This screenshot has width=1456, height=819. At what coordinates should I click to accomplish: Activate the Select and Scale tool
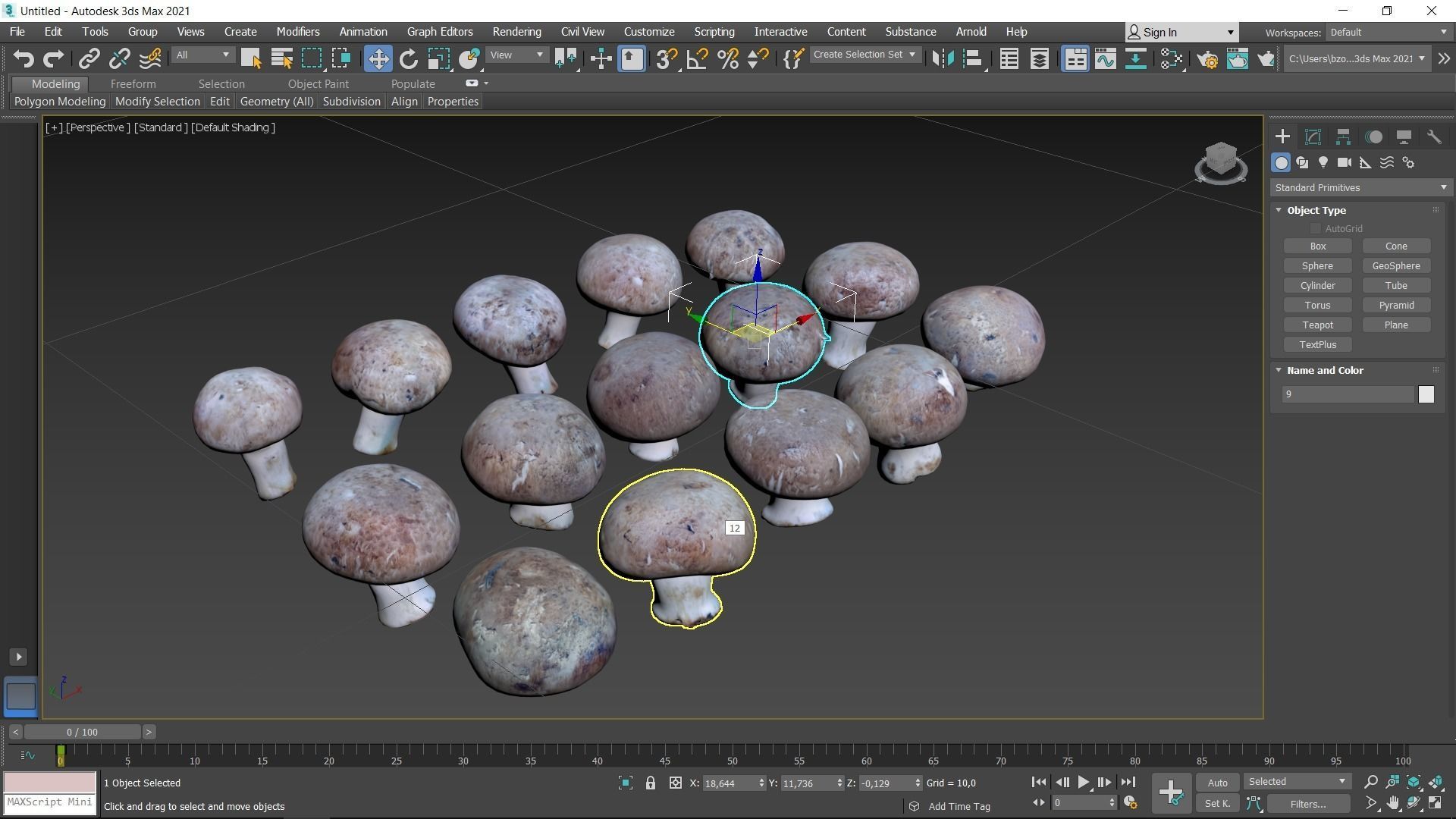pos(438,58)
